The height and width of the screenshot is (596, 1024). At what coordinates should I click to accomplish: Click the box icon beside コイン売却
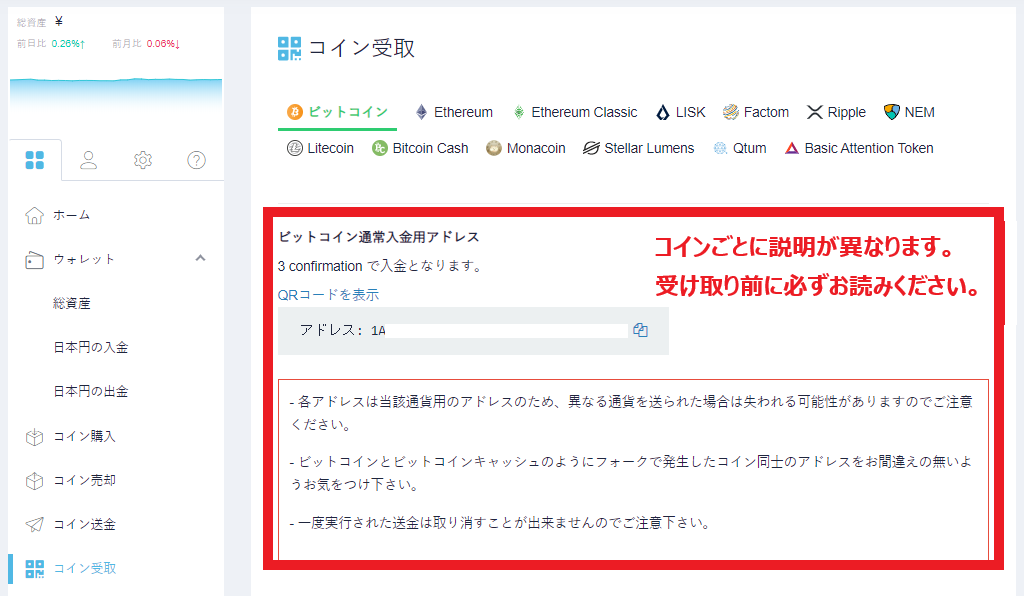coord(34,481)
